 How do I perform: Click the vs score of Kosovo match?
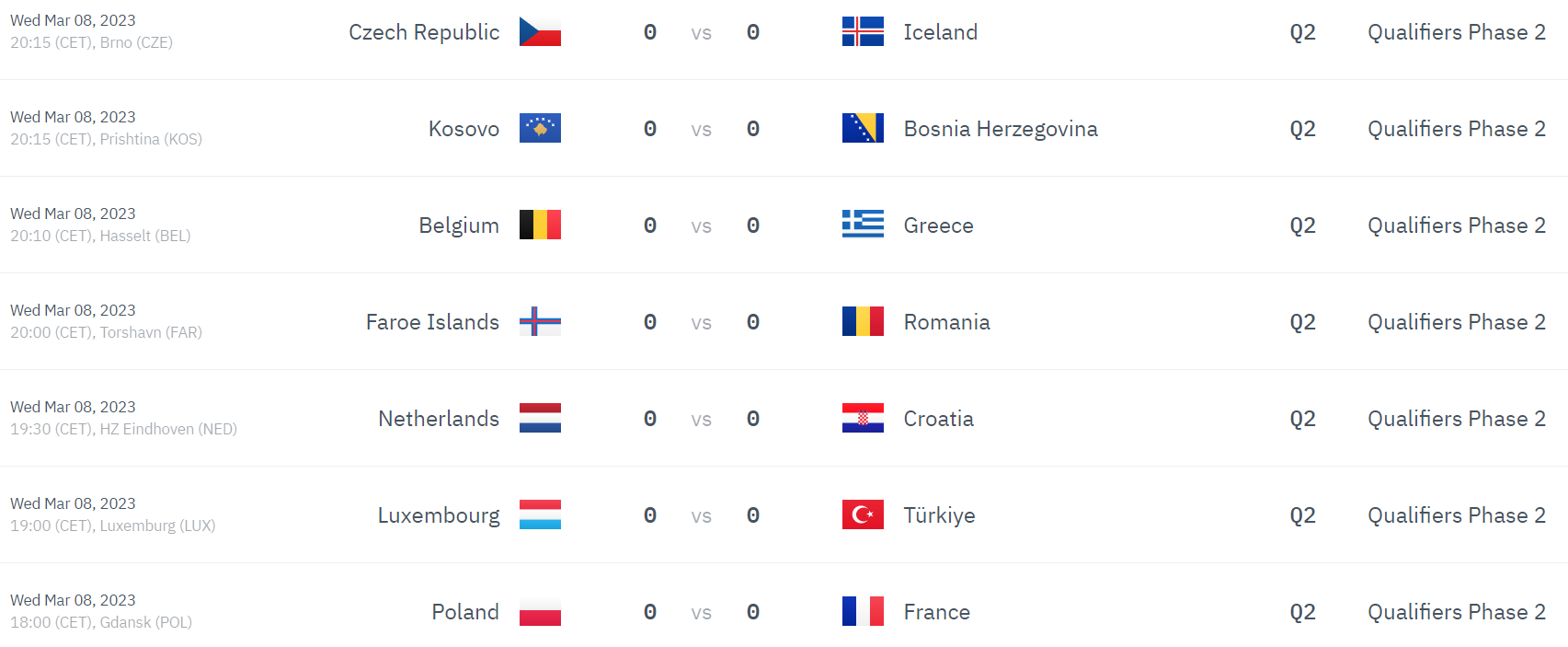[701, 130]
